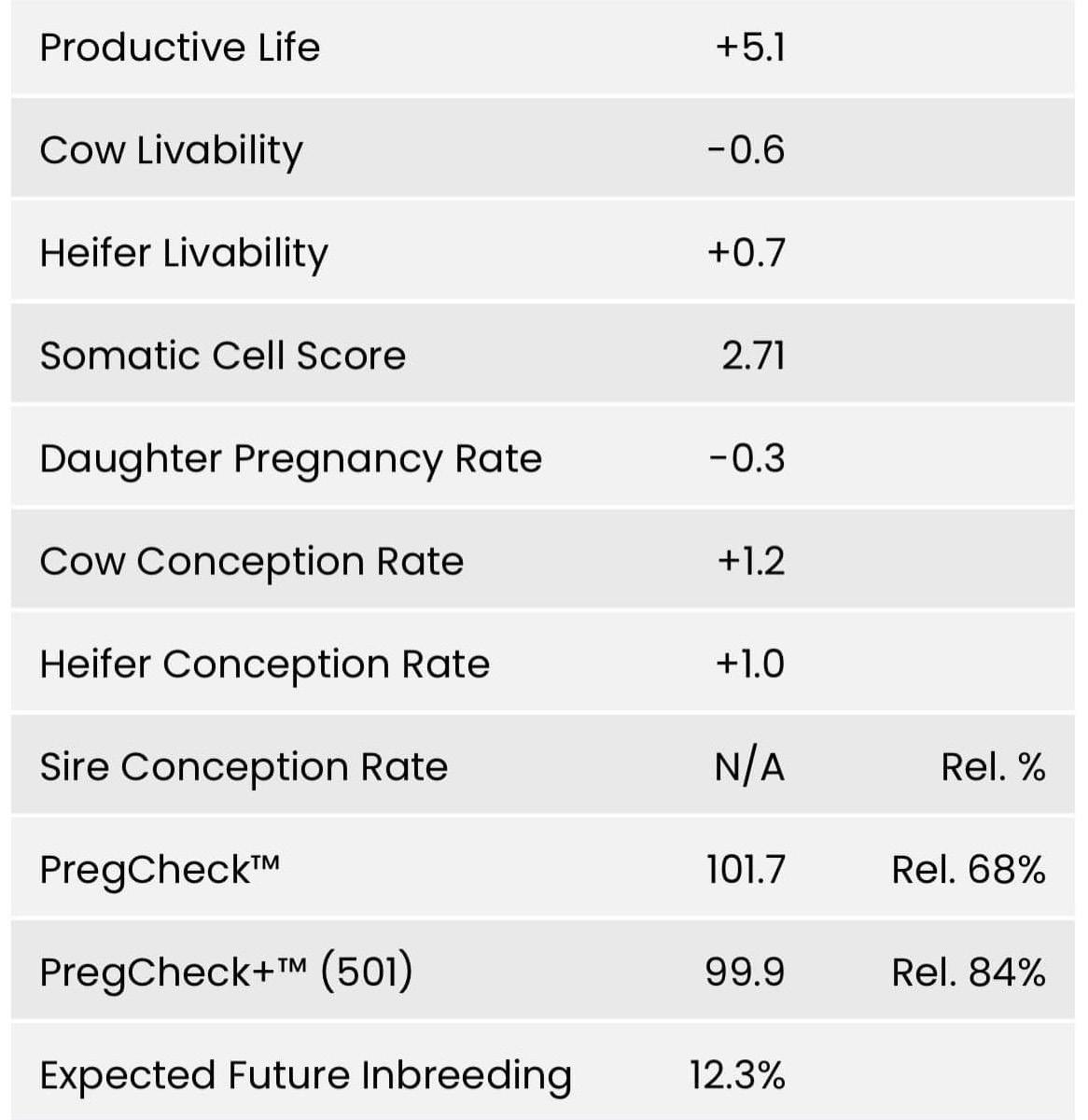
Task: Select the +0.7 Heifer Livability value
Action: click(x=746, y=253)
